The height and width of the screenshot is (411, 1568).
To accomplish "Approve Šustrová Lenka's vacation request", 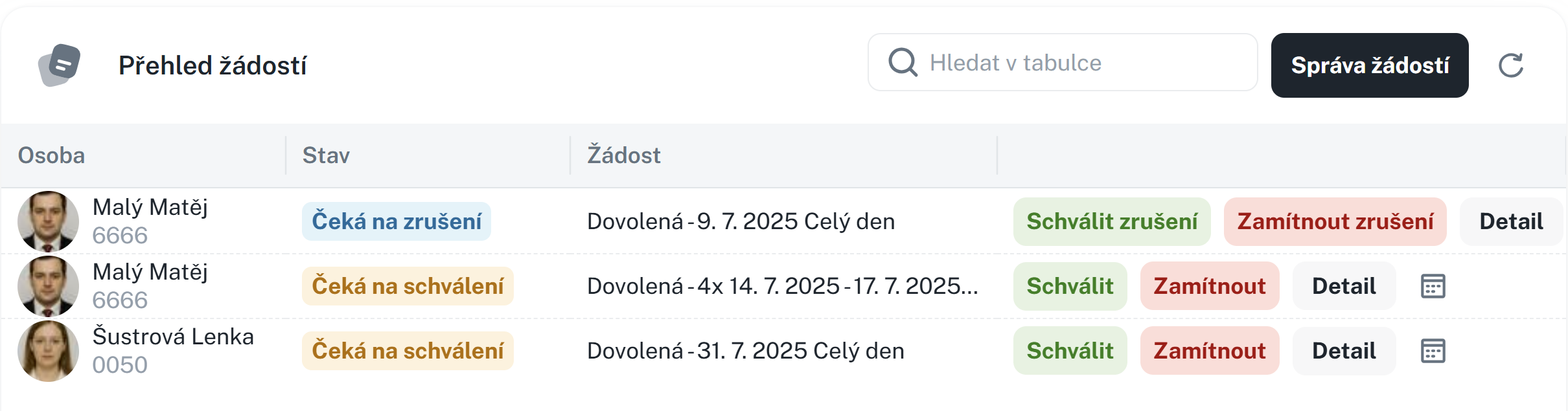I will [1070, 351].
